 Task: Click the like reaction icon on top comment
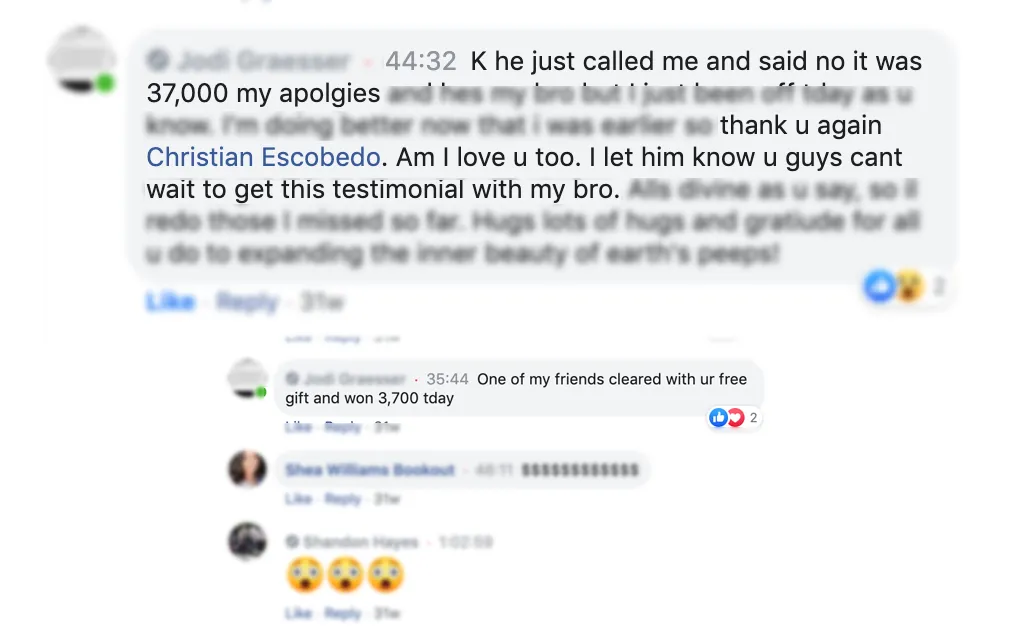[x=879, y=285]
